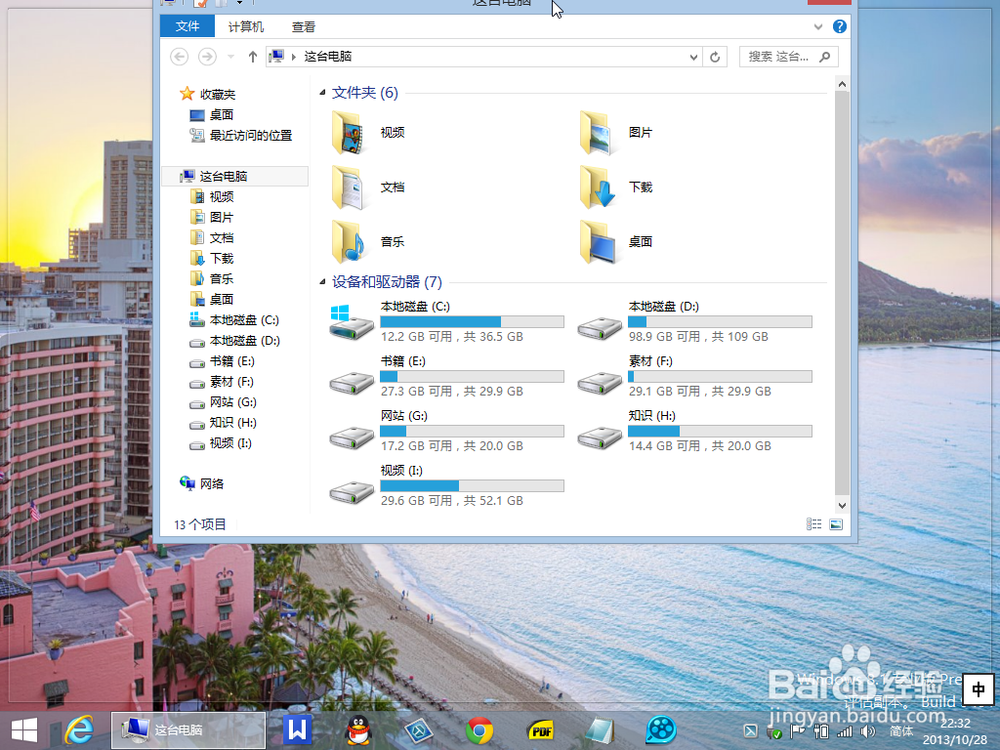Click the network signal icon in the tray
The height and width of the screenshot is (750, 1000).
[x=845, y=730]
